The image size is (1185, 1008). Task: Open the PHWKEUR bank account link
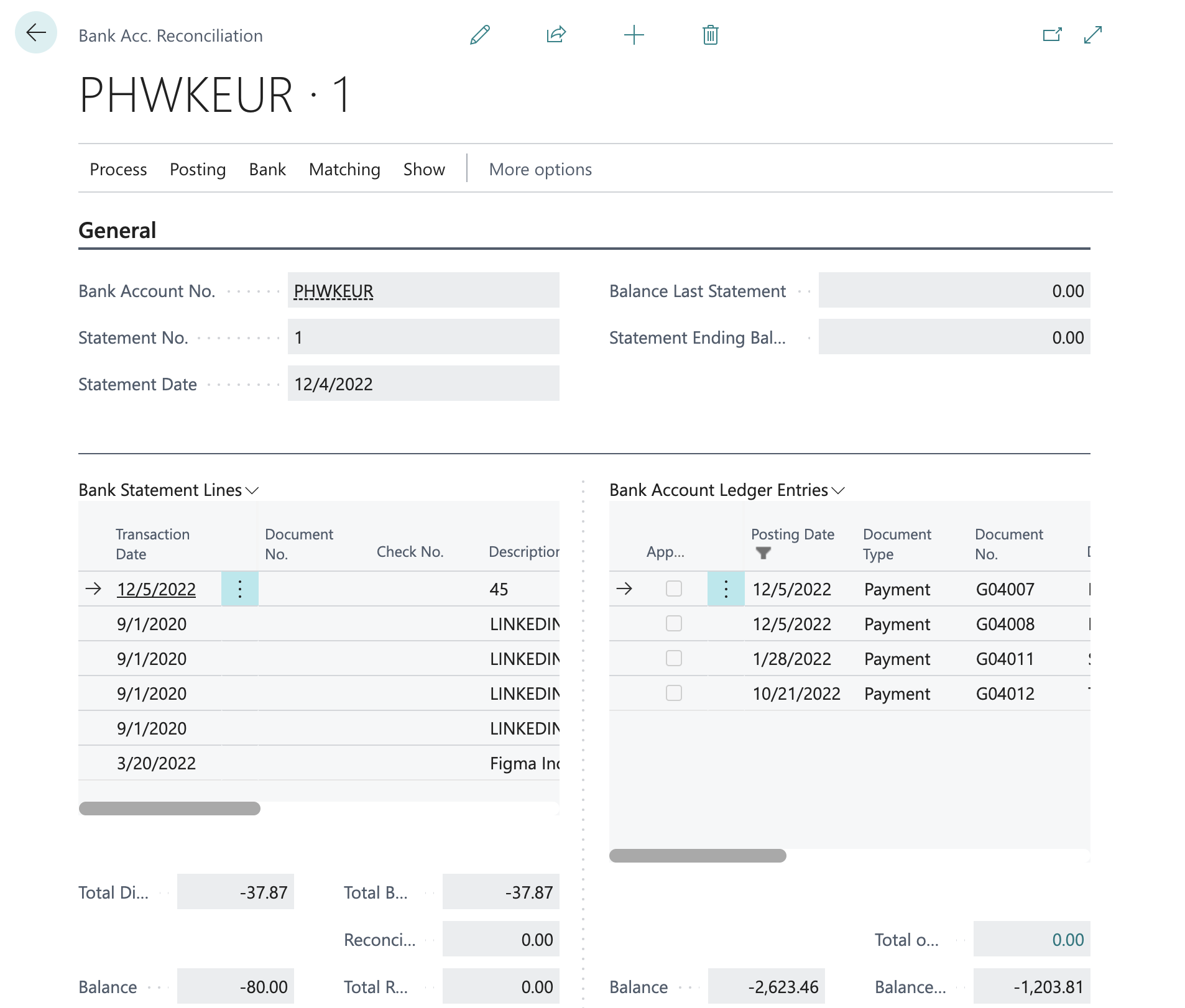[x=333, y=291]
